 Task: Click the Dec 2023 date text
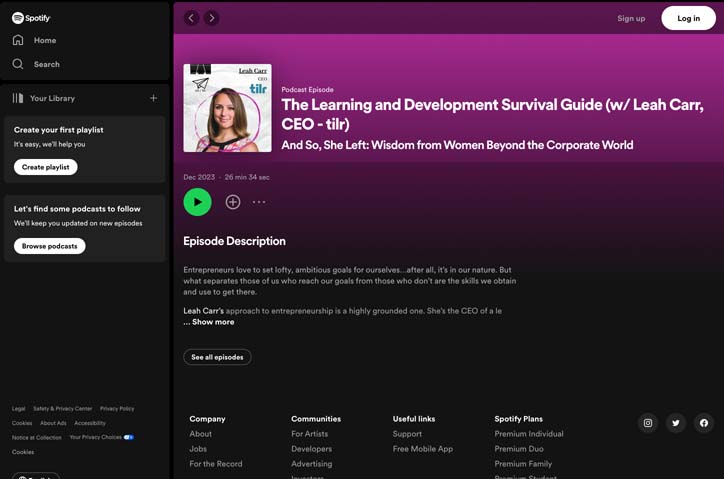click(x=199, y=177)
